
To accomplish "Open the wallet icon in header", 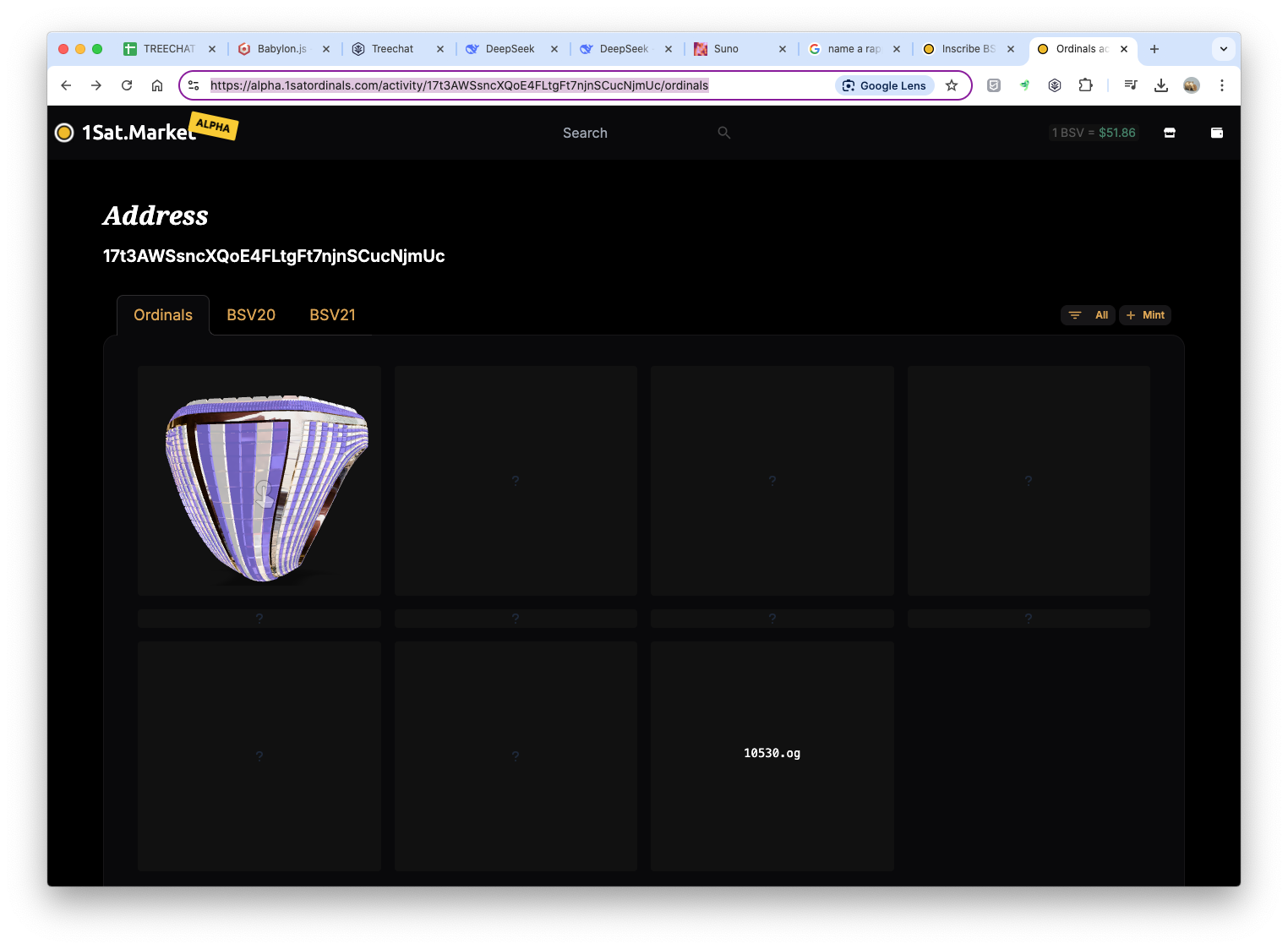I will pos(1217,133).
